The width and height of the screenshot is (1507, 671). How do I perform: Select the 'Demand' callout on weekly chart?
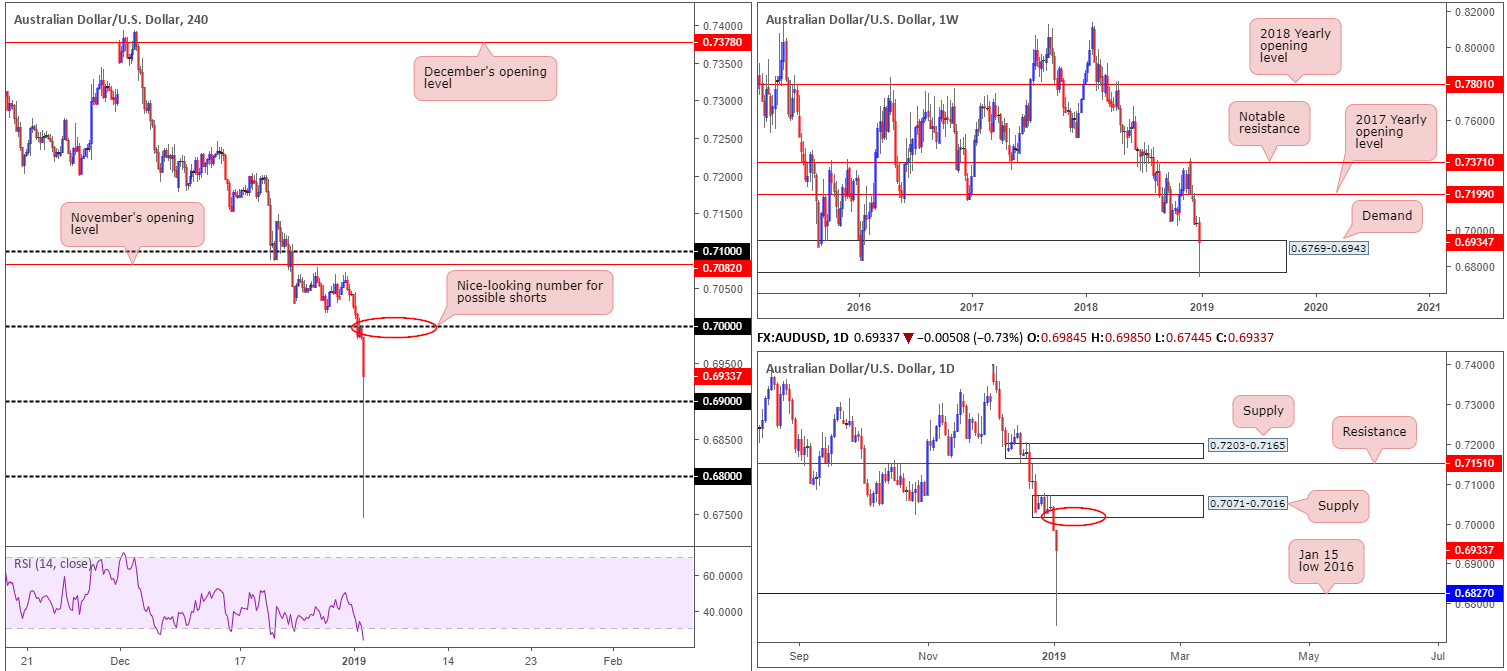1386,214
